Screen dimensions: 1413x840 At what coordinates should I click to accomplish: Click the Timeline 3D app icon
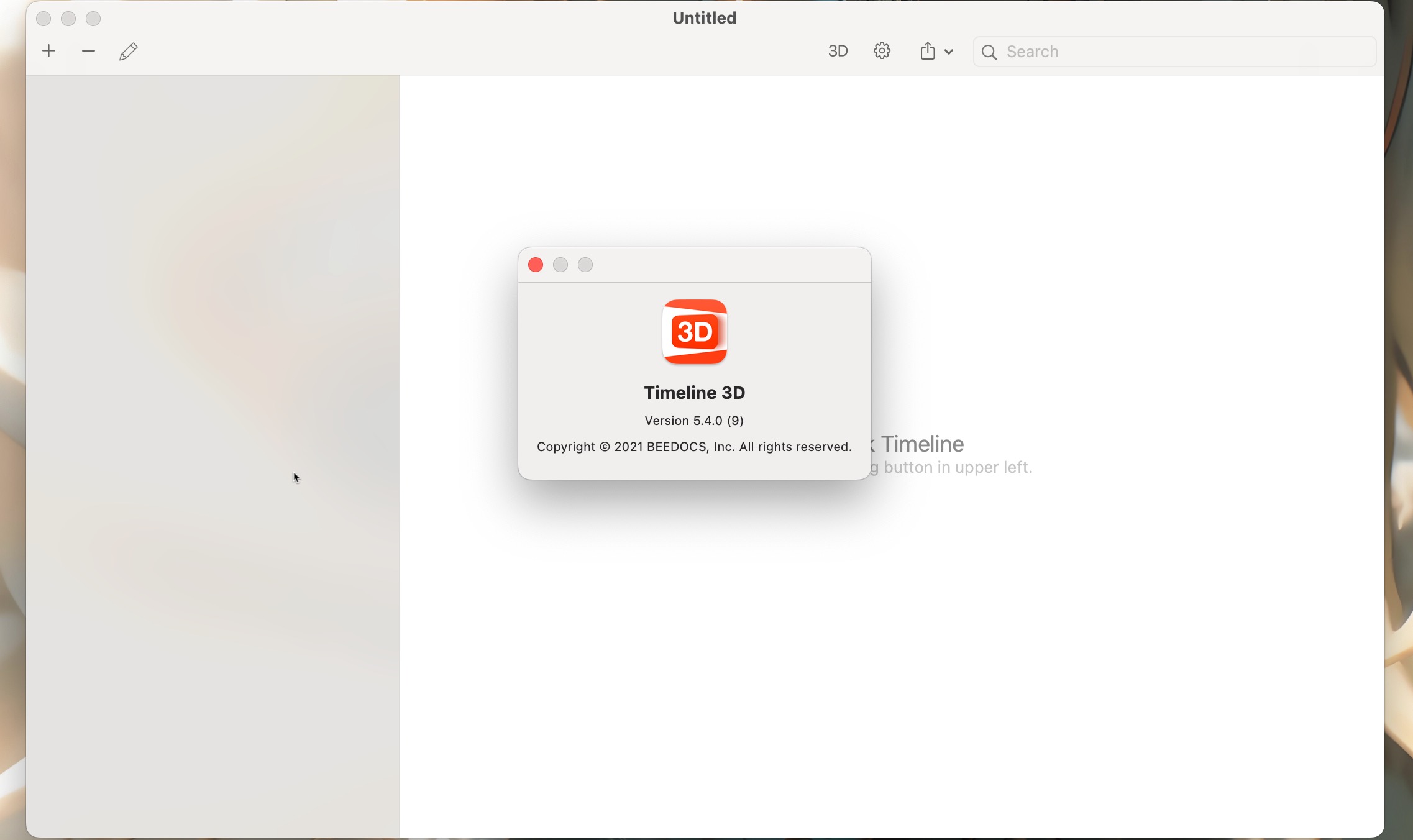tap(695, 332)
